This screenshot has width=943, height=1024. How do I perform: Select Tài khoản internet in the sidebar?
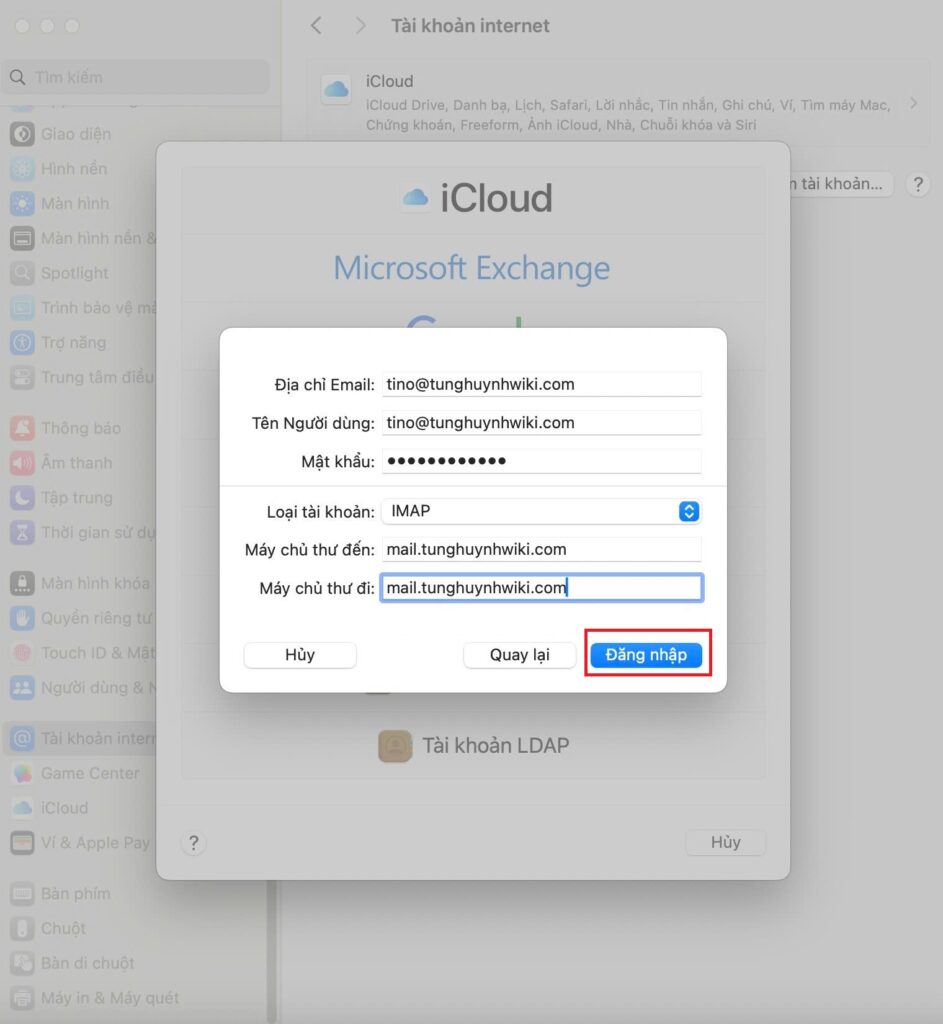tap(80, 738)
